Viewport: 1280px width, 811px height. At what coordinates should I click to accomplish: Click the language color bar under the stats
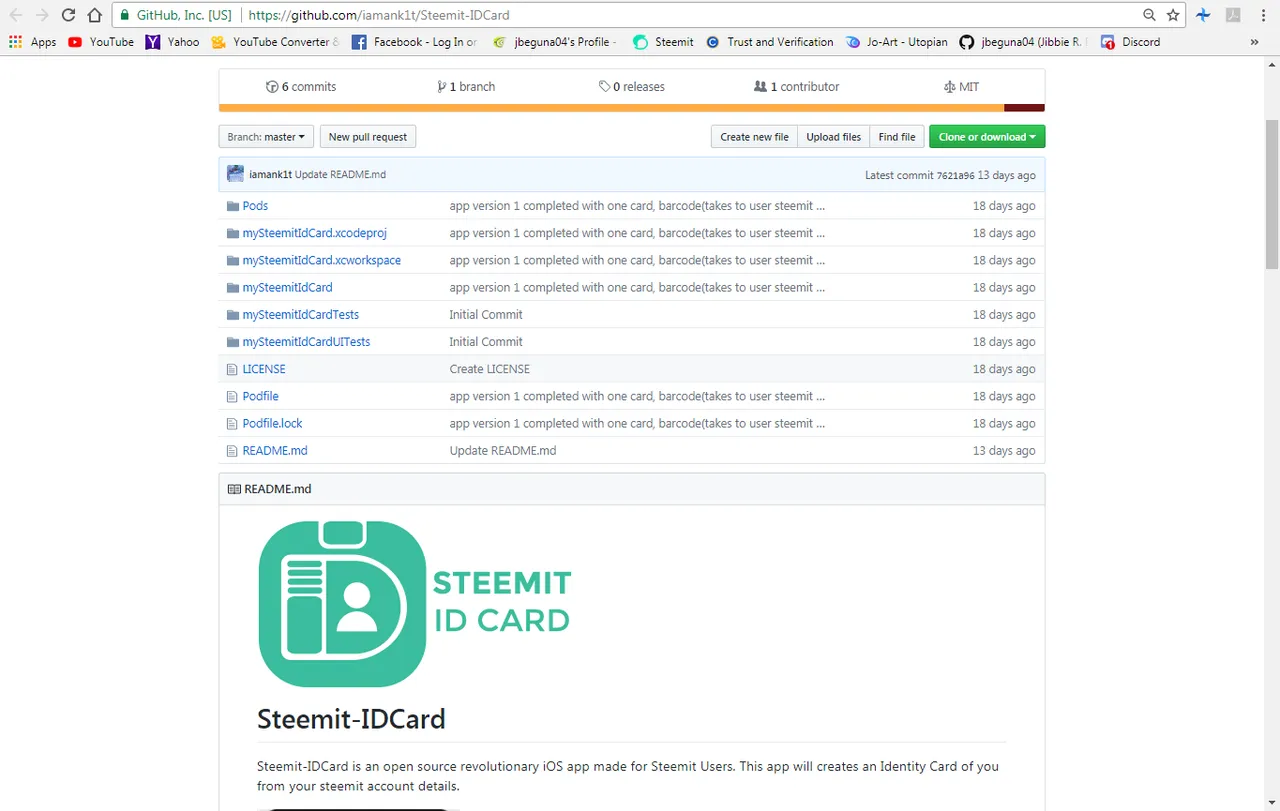click(x=632, y=108)
